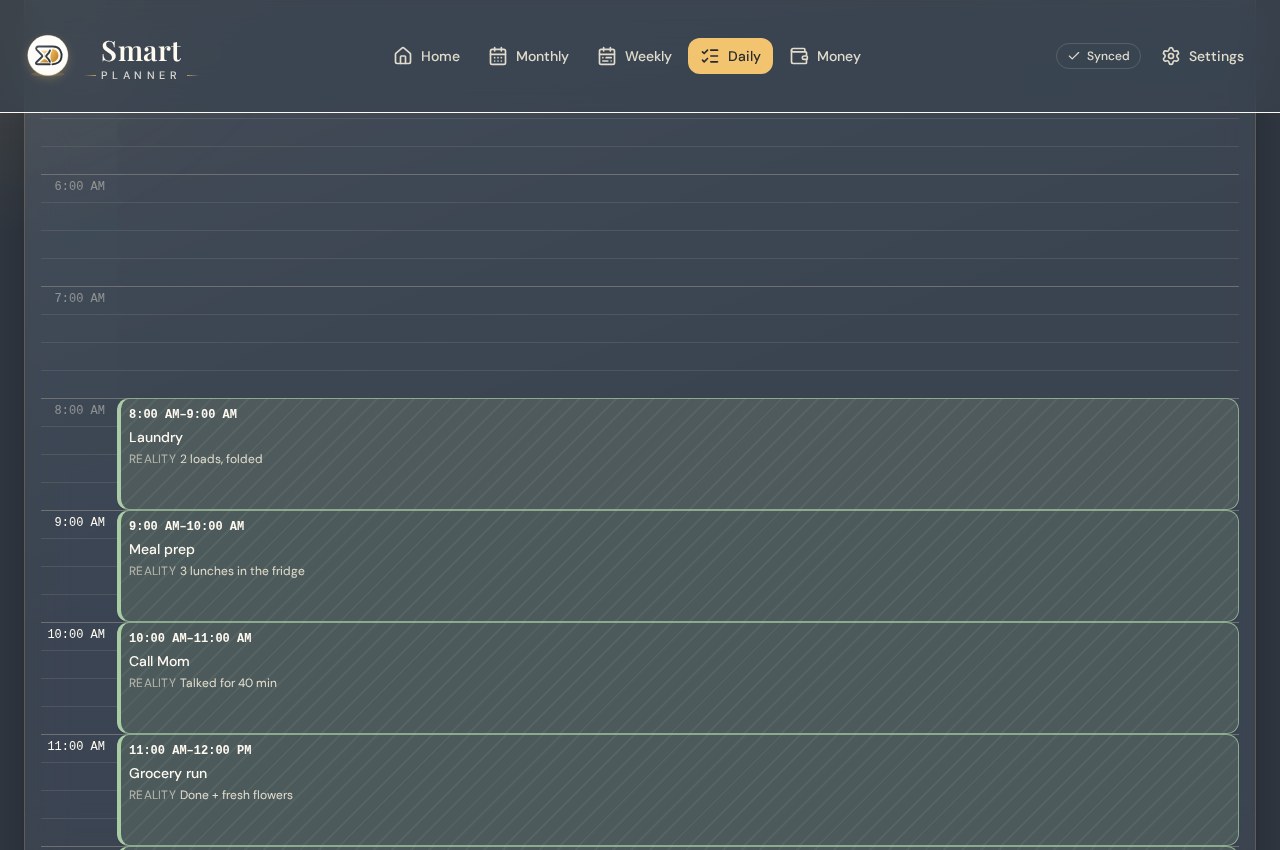Click the 11:00 AM hour label in the time gutter
Viewport: 1280px width, 850px height.
click(76, 746)
